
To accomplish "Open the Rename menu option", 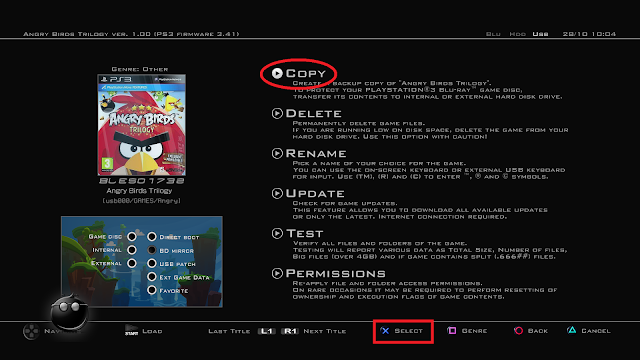I will pos(316,153).
